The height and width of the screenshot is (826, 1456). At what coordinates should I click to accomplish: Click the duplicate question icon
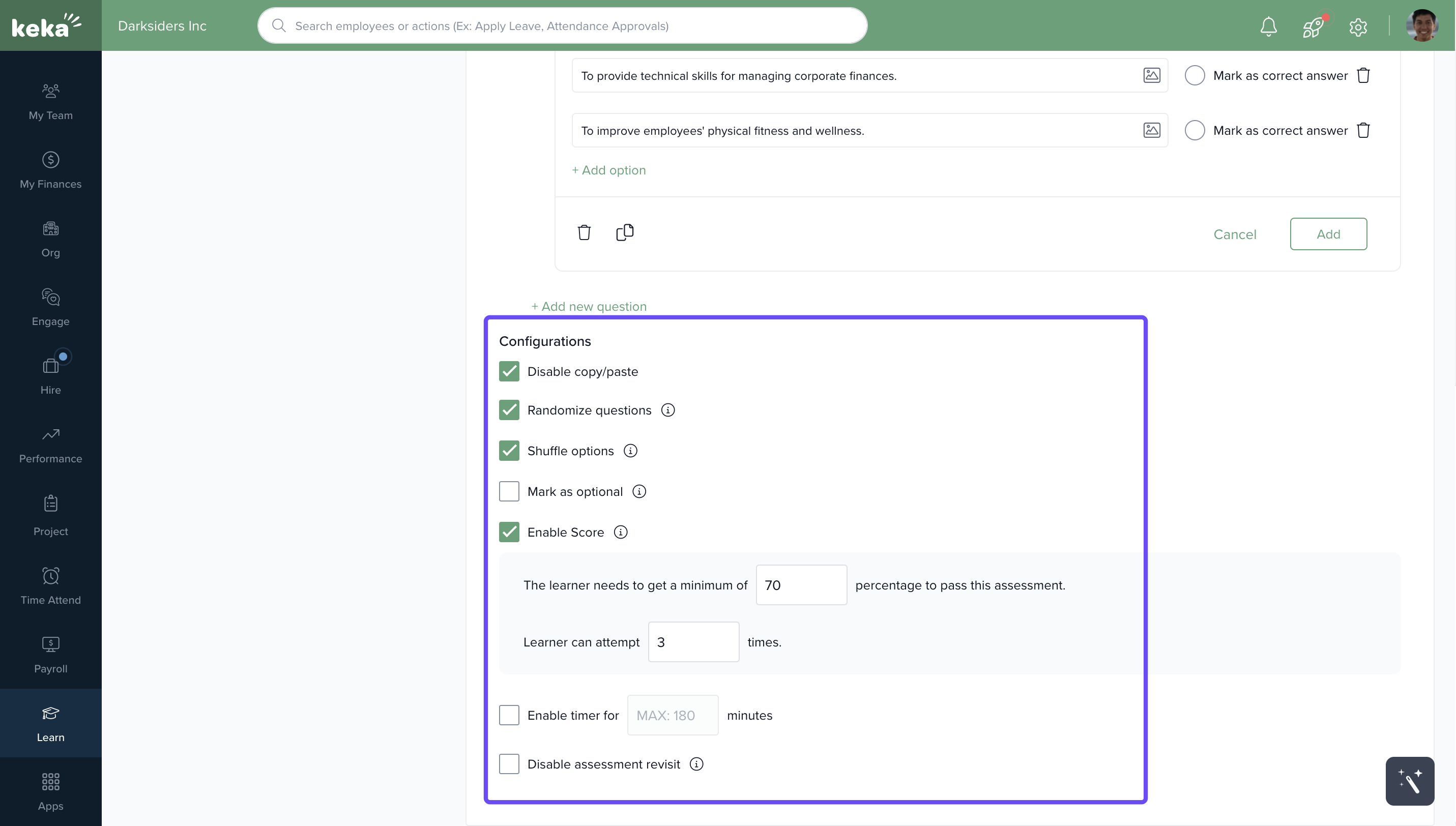[x=625, y=232]
